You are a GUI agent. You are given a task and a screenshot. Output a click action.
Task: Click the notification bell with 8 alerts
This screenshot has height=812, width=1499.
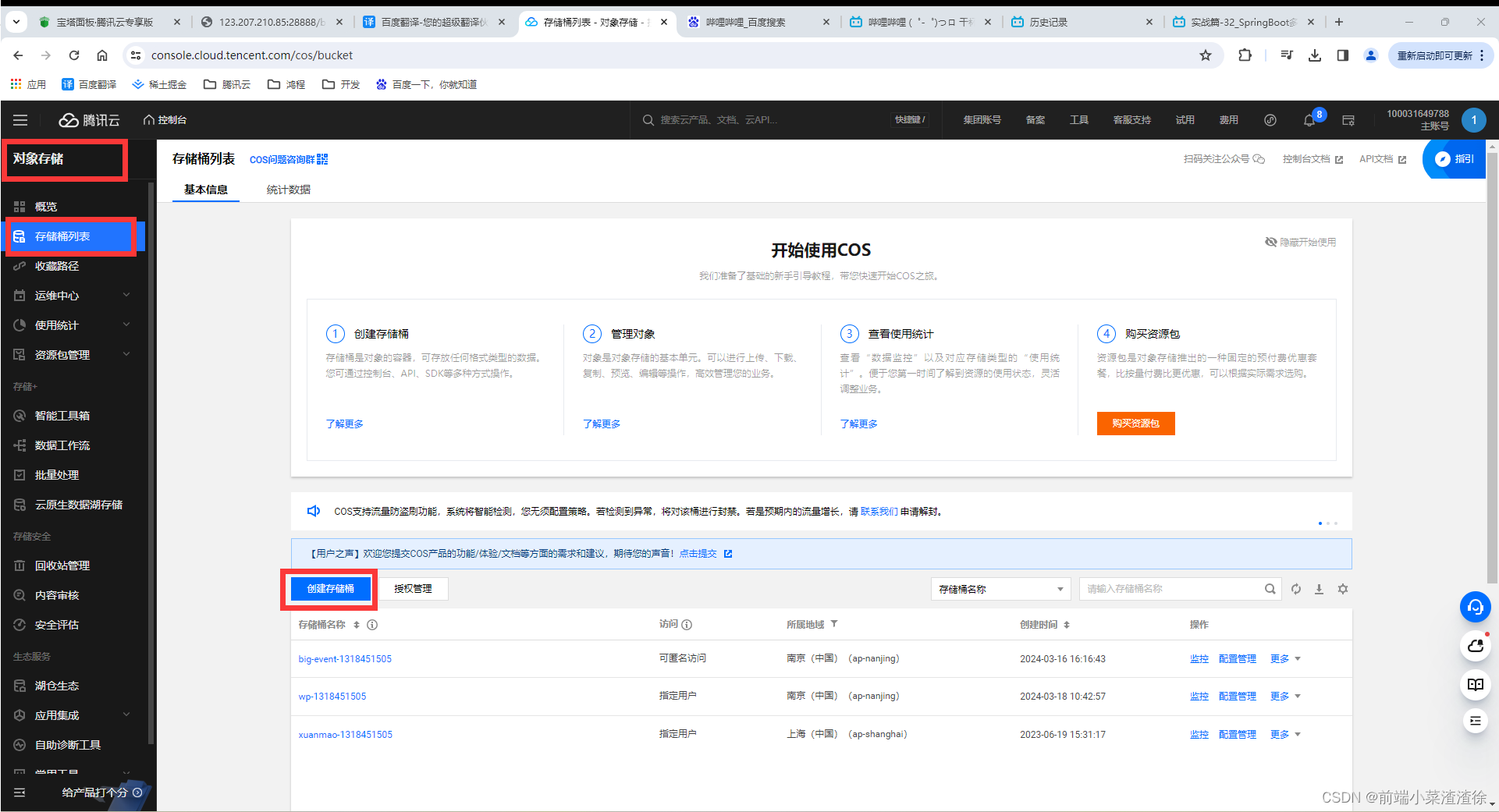1309,119
